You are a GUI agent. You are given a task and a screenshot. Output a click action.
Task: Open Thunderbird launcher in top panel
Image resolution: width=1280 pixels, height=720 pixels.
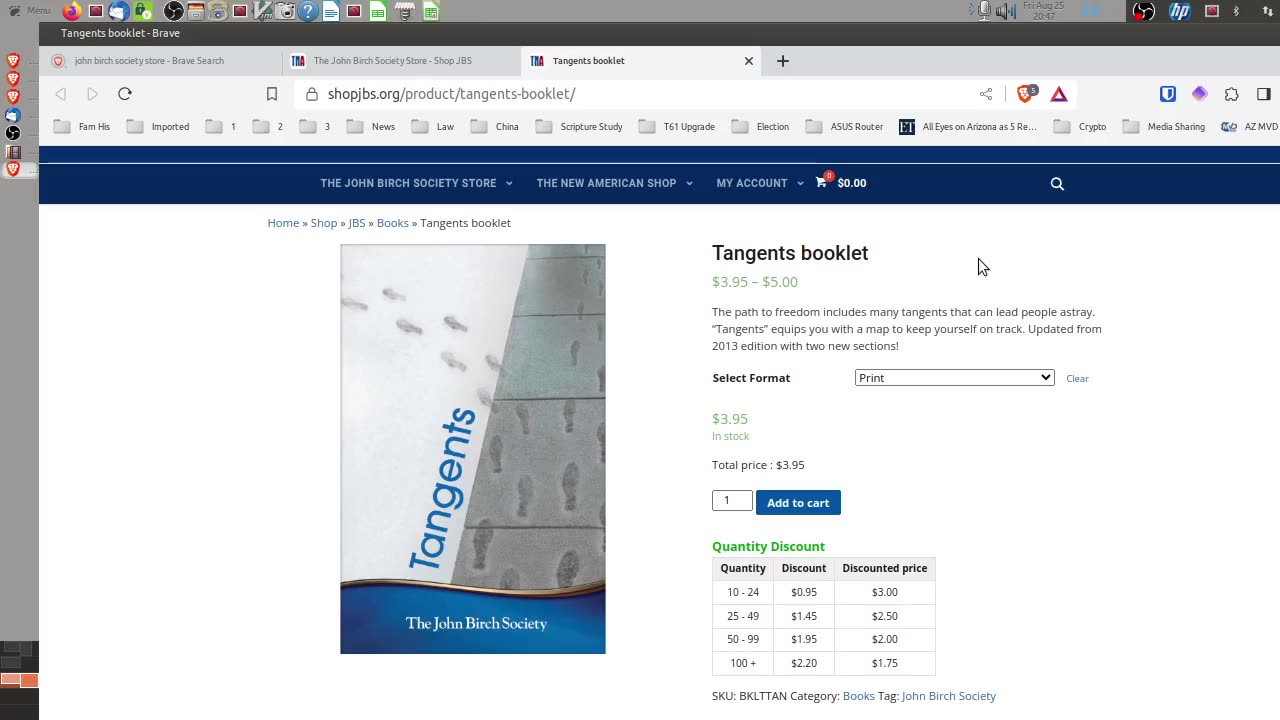click(118, 11)
